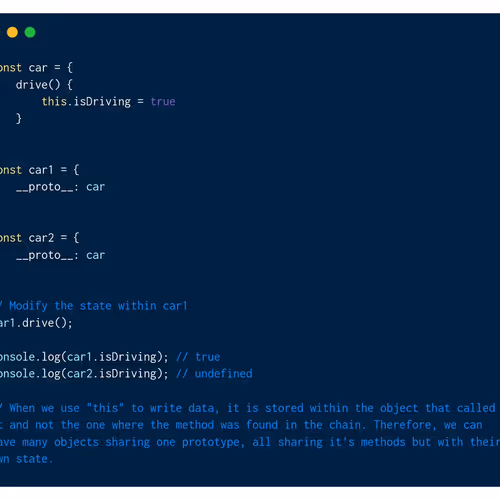Image resolution: width=500 pixels, height=500 pixels.
Task: Click the quoted "this" word in comment
Action: click(x=105, y=408)
